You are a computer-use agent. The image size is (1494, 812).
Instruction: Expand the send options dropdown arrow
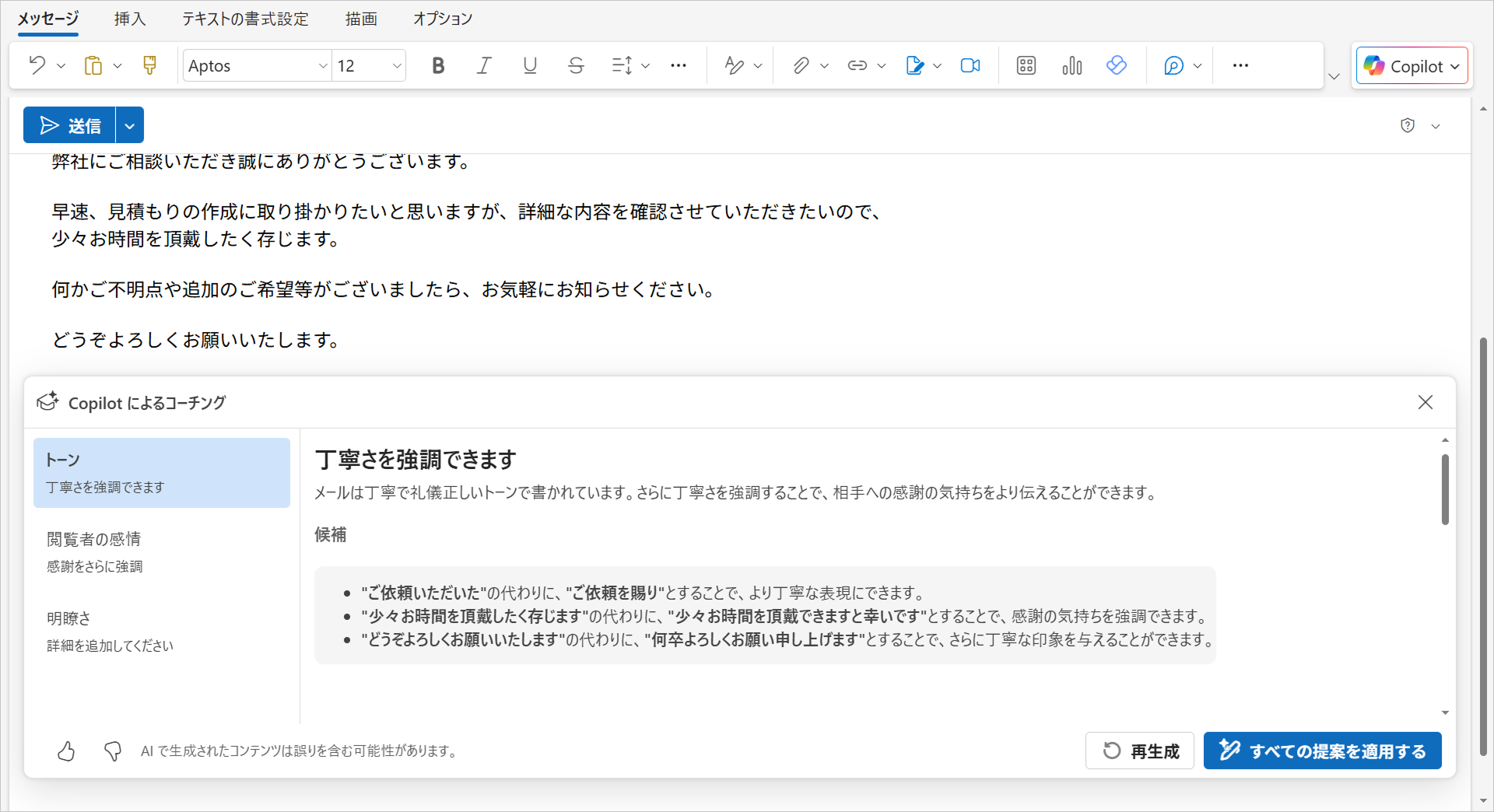click(x=130, y=125)
